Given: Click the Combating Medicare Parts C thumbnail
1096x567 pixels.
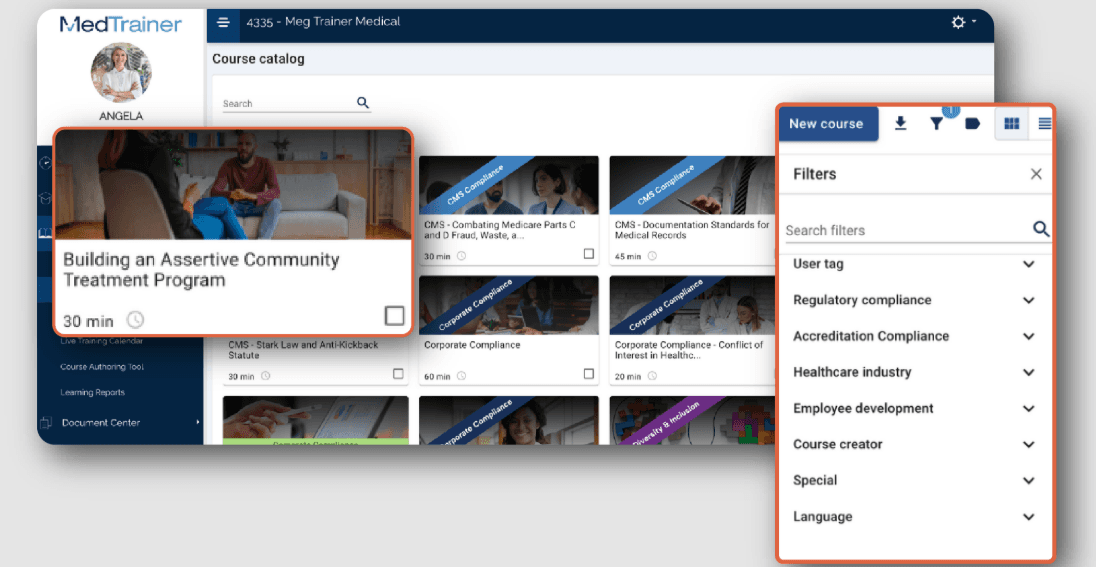Looking at the screenshot, I should coord(509,185).
